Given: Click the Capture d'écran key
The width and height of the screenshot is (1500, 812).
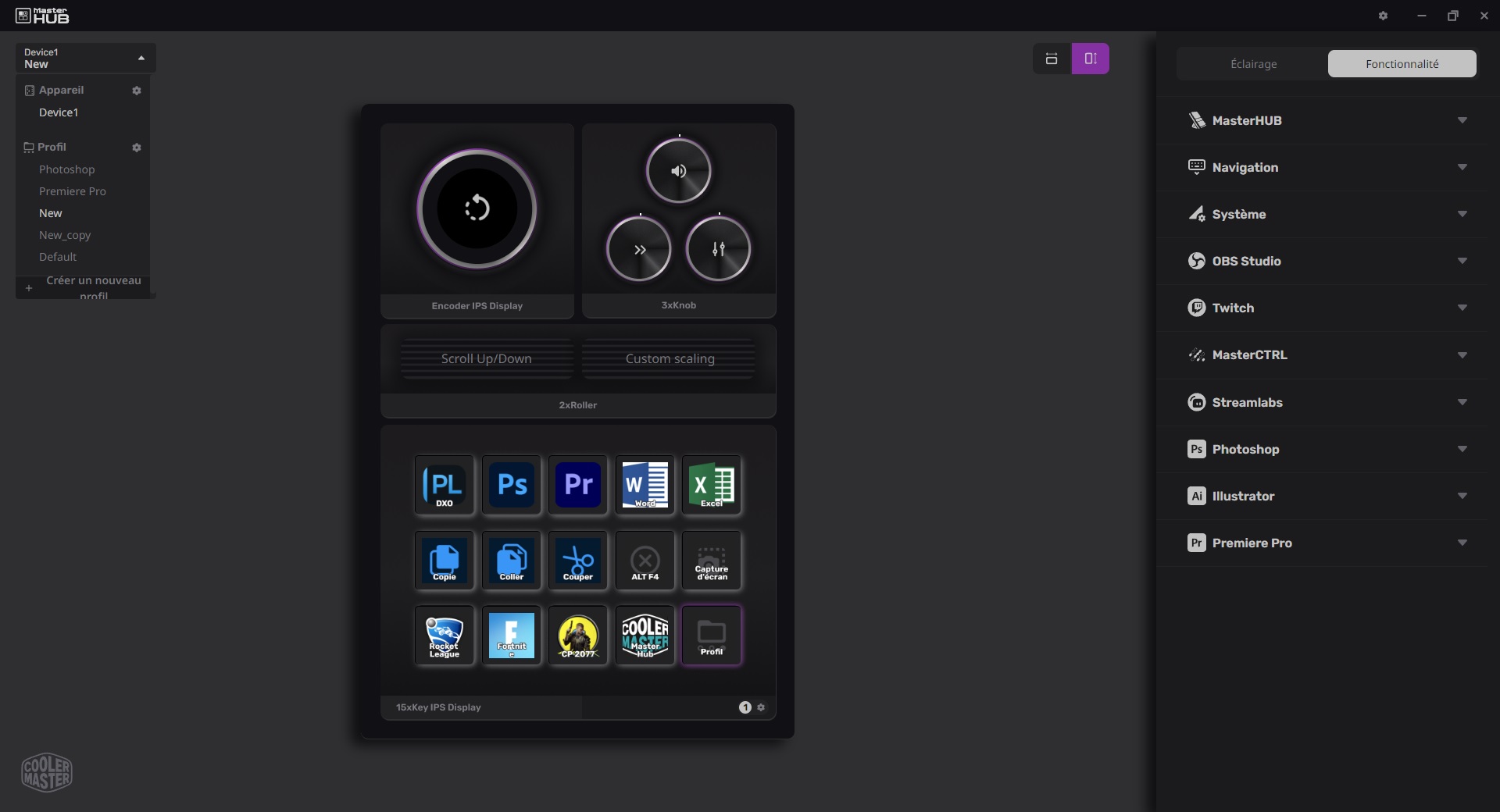Looking at the screenshot, I should pos(711,561).
